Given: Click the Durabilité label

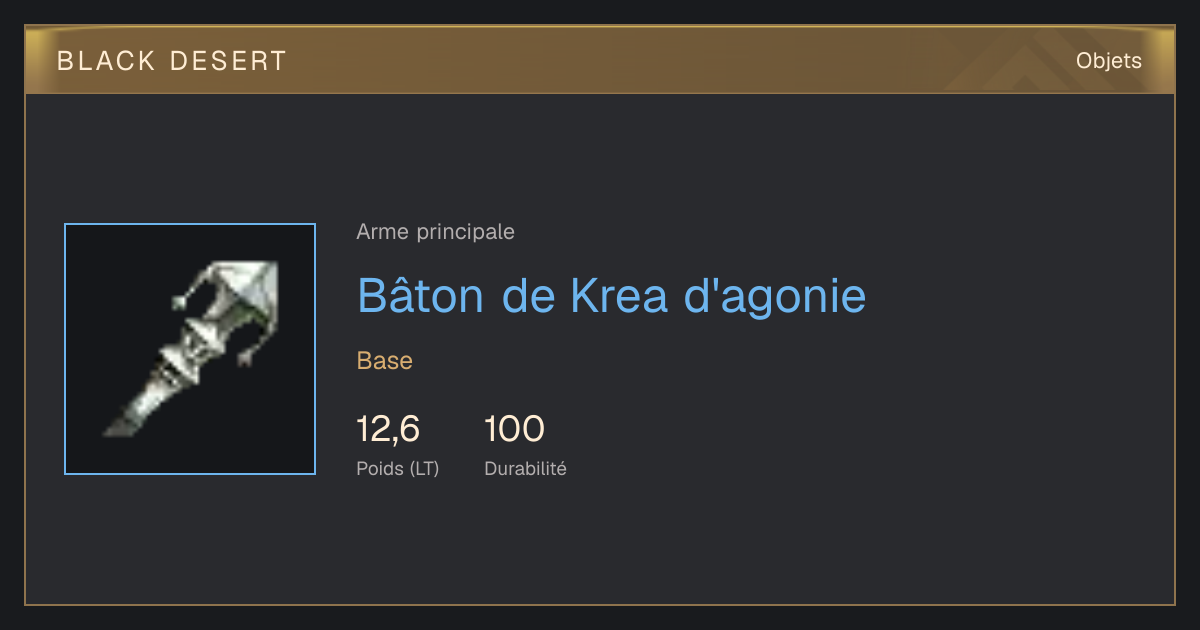Looking at the screenshot, I should point(525,468).
